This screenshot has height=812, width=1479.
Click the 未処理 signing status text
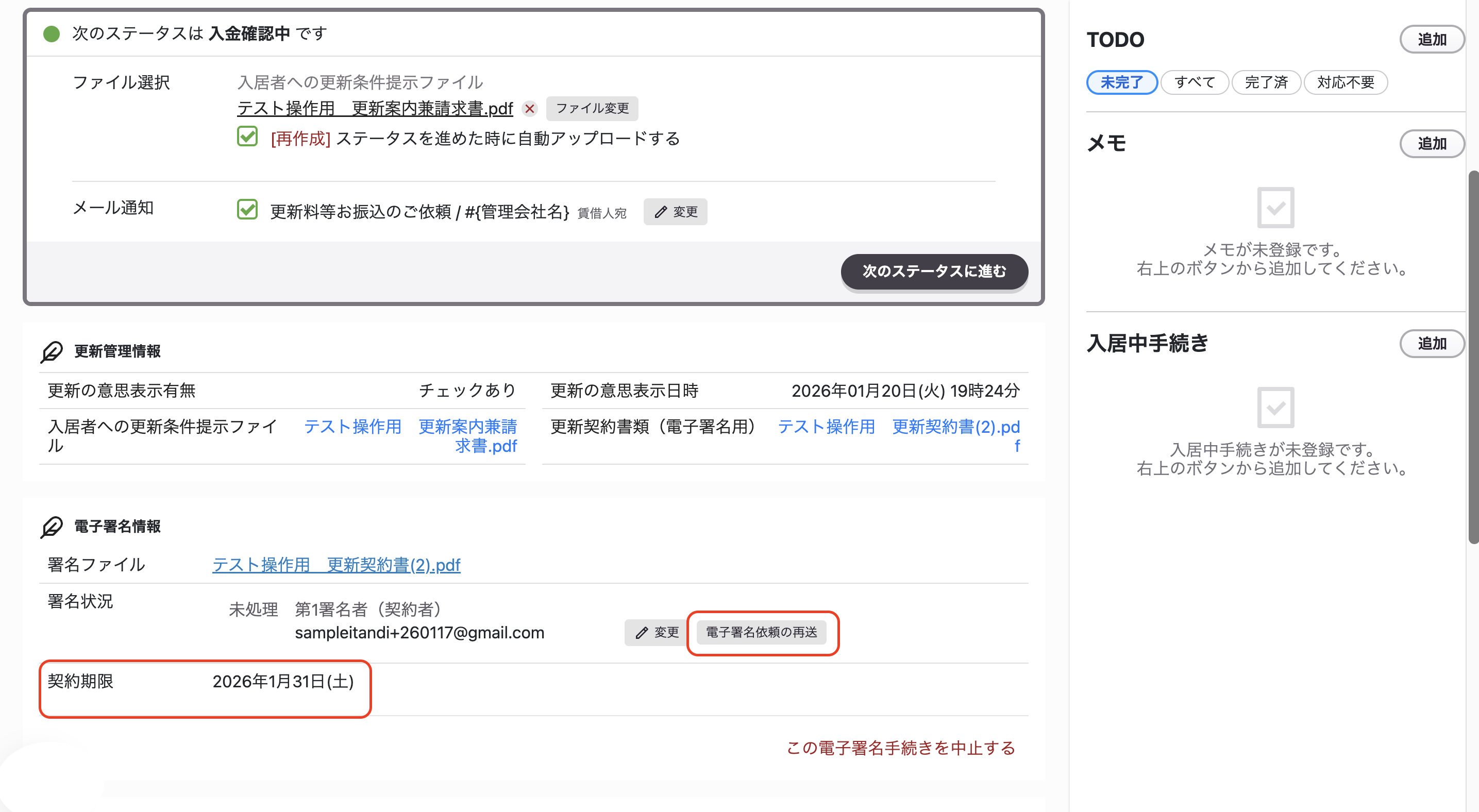coord(253,610)
